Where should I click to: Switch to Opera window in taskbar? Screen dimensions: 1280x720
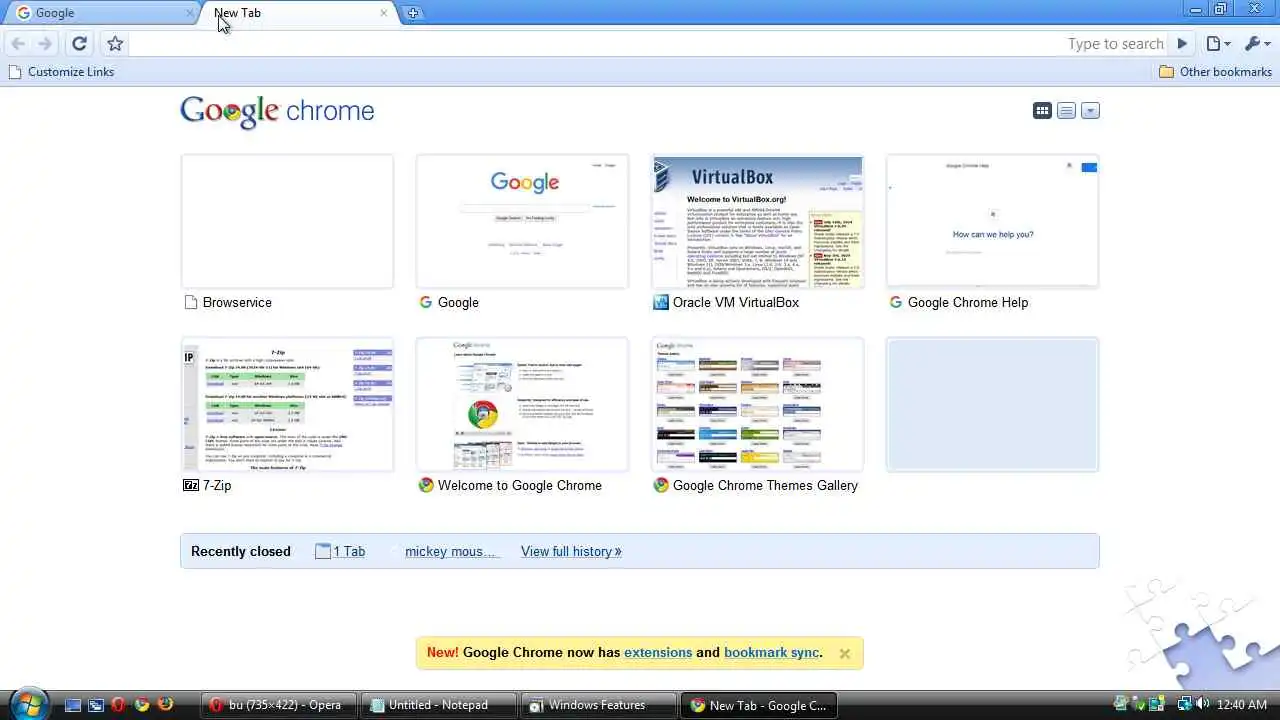(278, 705)
